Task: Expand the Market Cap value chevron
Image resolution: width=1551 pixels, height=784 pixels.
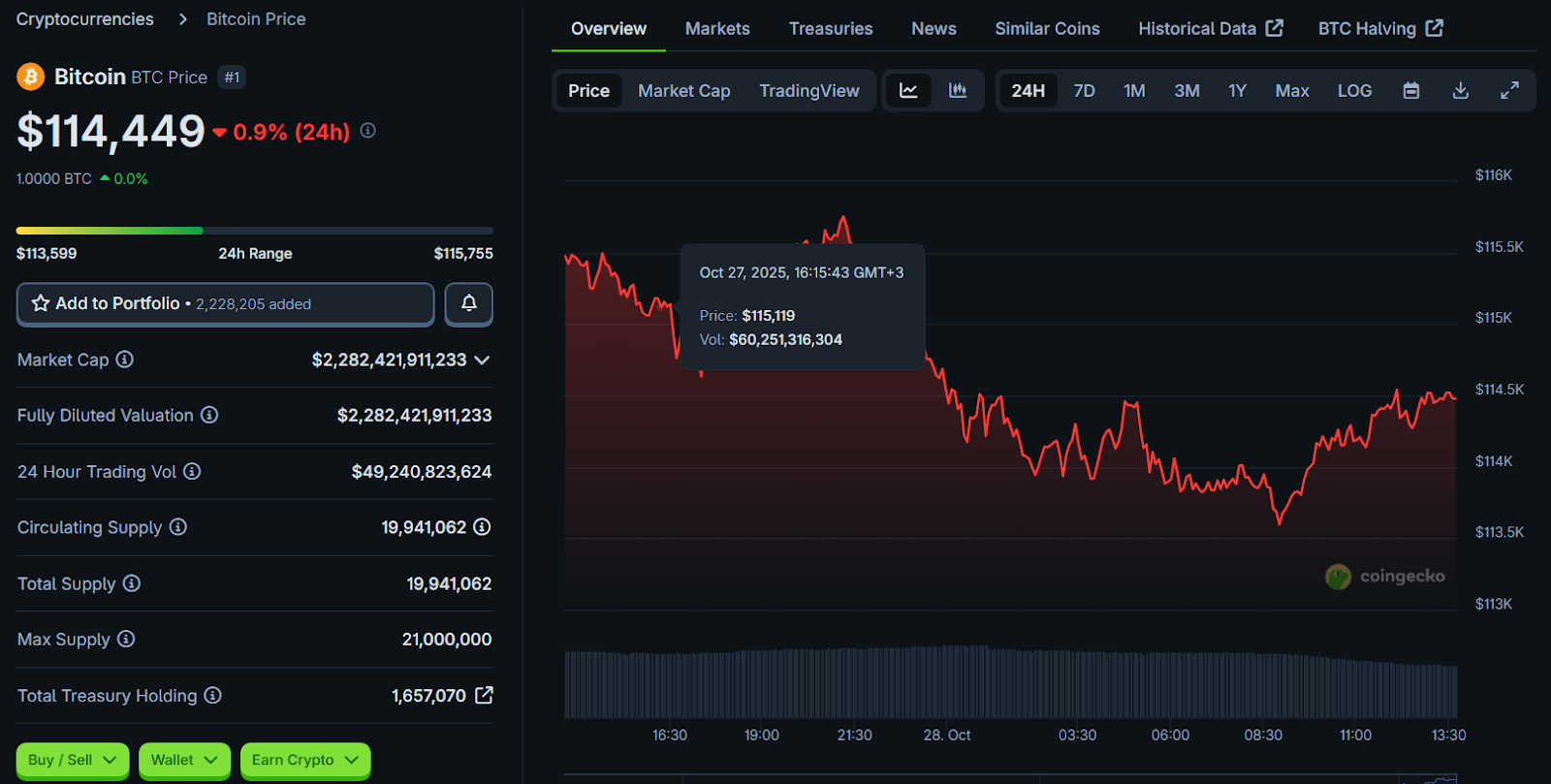Action: tap(482, 360)
